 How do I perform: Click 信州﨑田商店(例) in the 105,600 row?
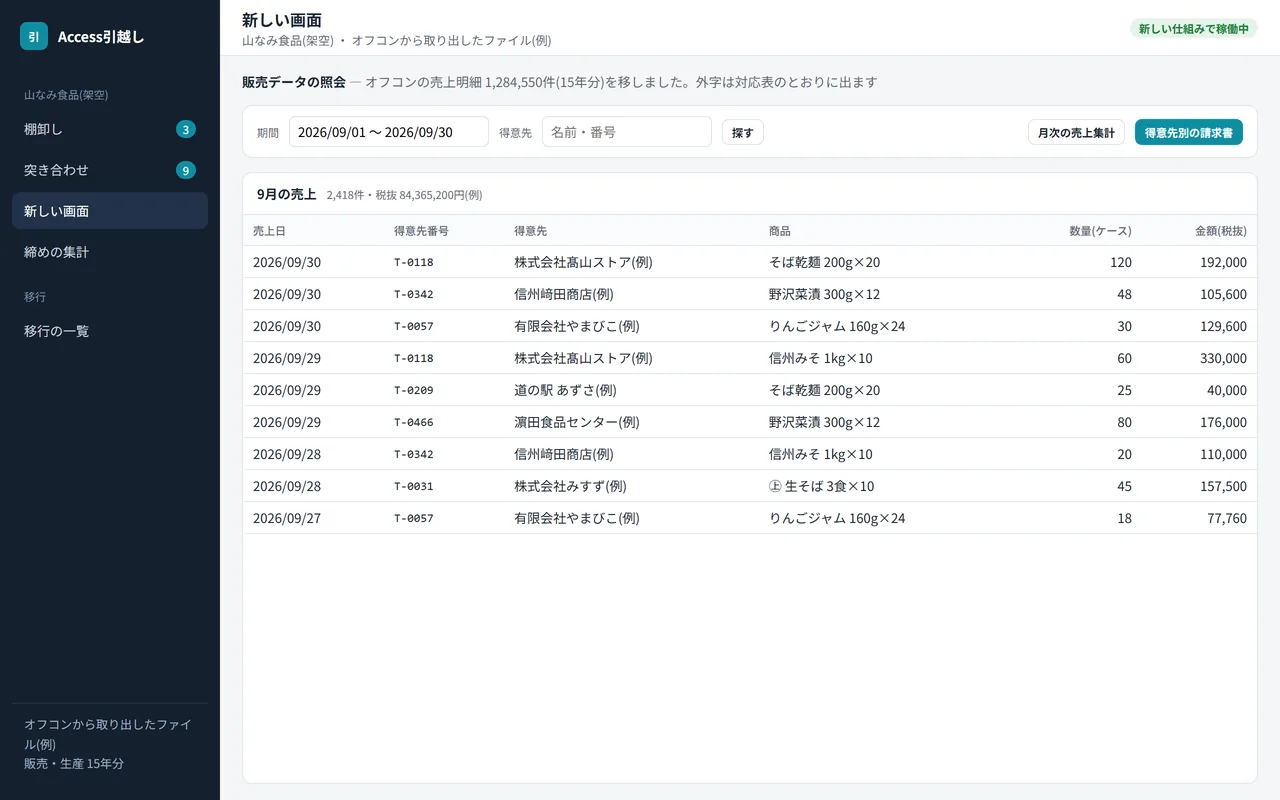(x=564, y=294)
